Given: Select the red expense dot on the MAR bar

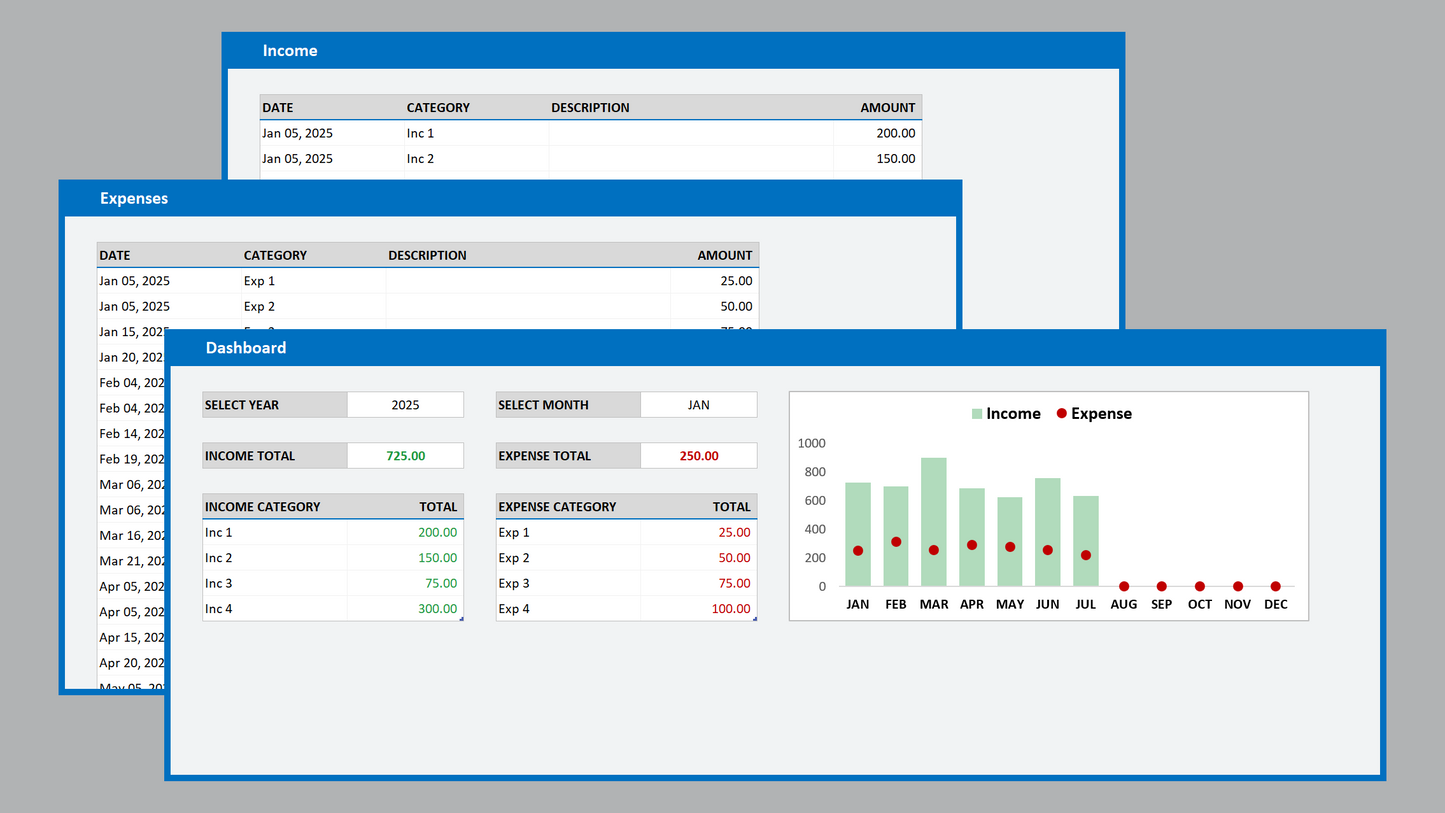Looking at the screenshot, I should (934, 550).
